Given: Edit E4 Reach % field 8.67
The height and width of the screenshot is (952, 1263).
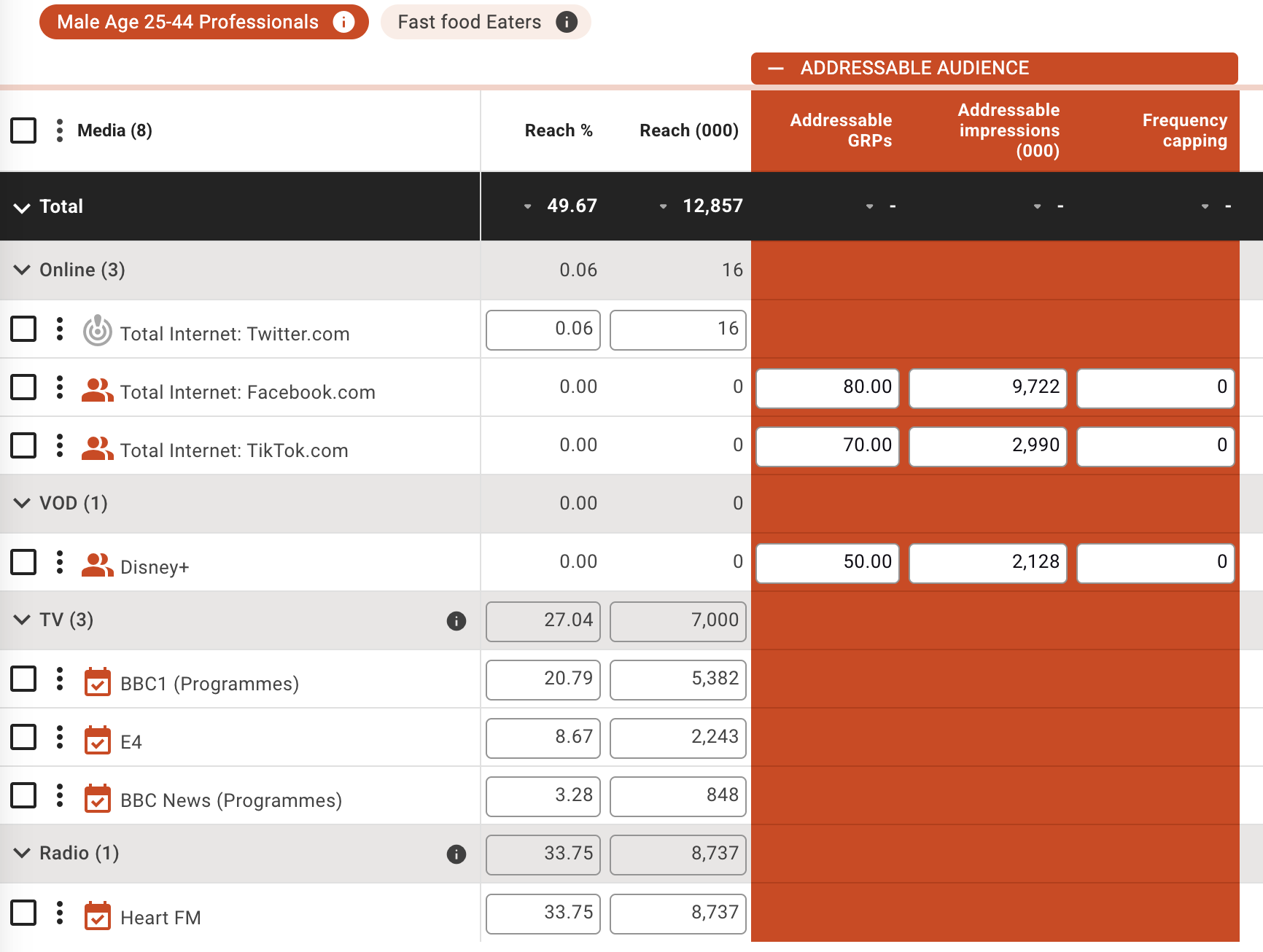Looking at the screenshot, I should pyautogui.click(x=543, y=738).
